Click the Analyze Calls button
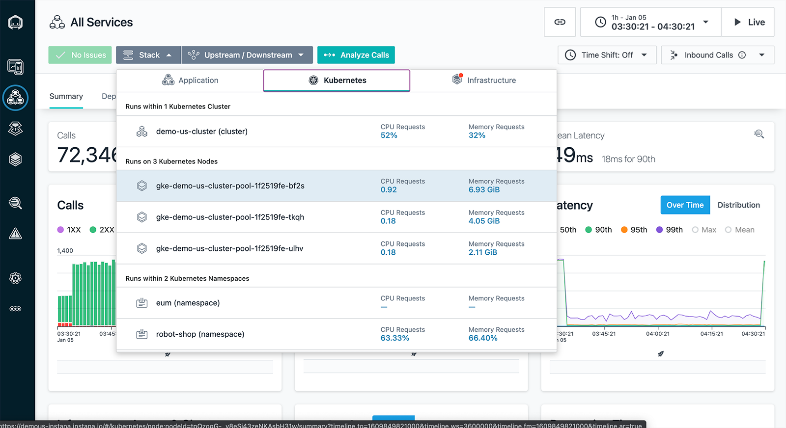This screenshot has height=428, width=786. [x=356, y=55]
